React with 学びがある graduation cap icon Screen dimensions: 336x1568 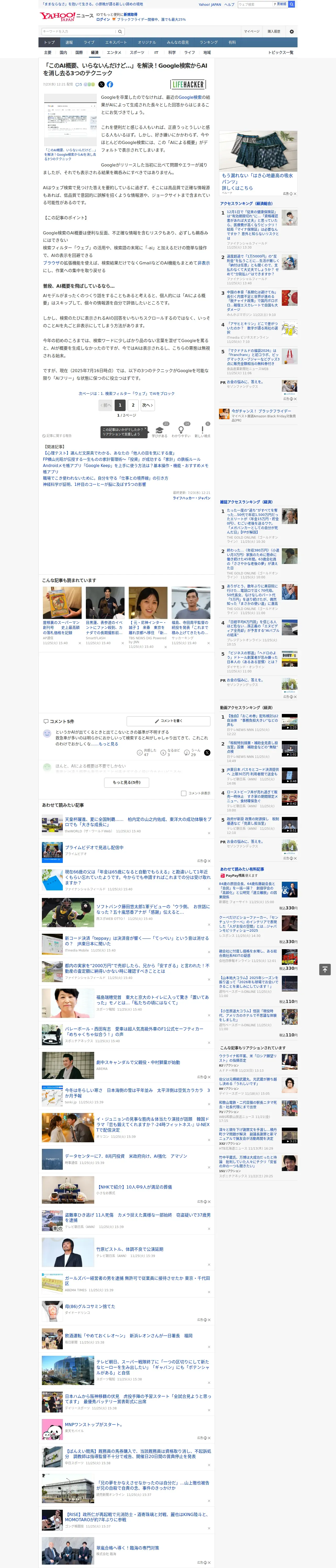159,430
